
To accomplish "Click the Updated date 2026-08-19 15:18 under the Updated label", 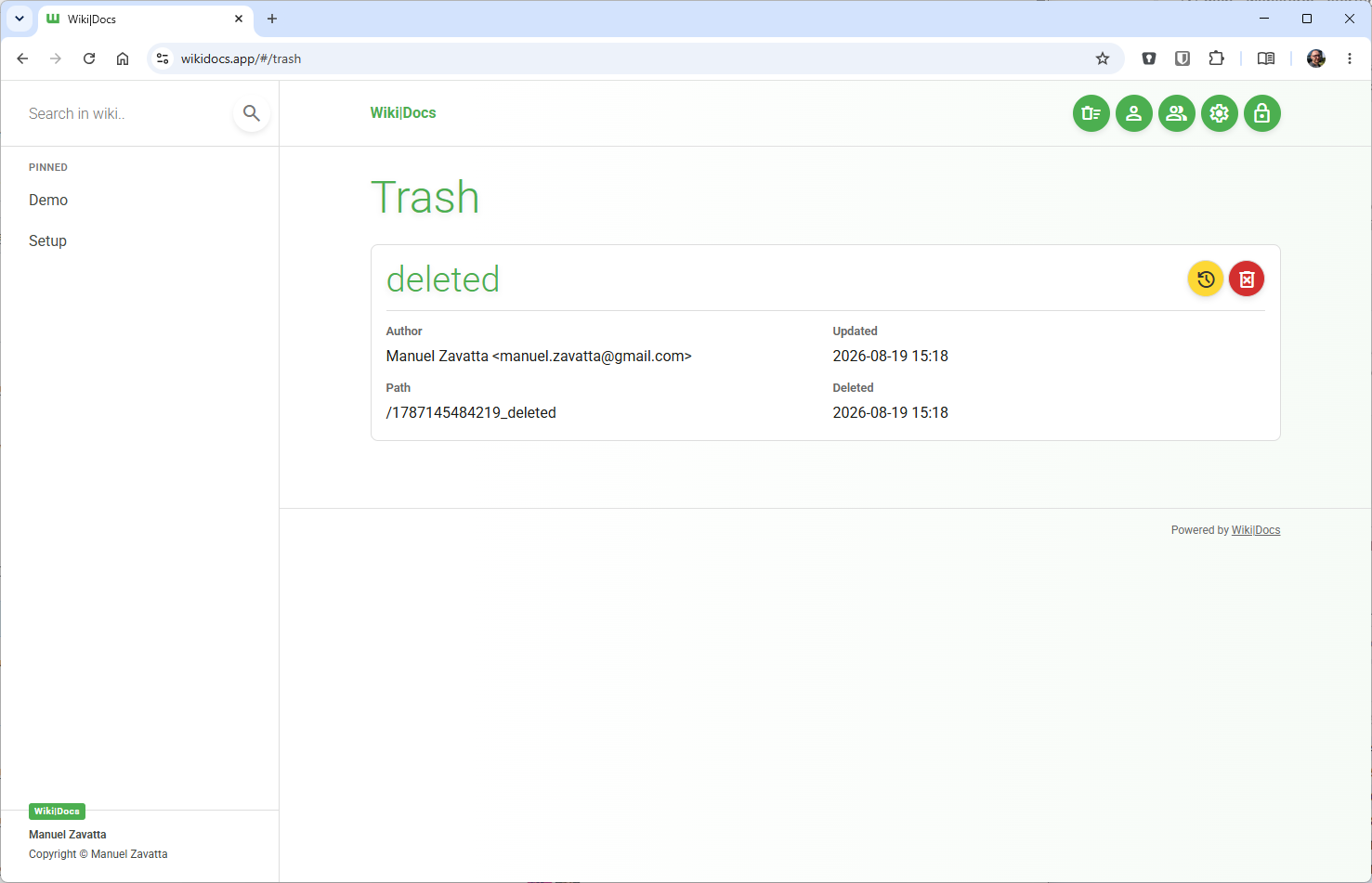I will point(890,356).
